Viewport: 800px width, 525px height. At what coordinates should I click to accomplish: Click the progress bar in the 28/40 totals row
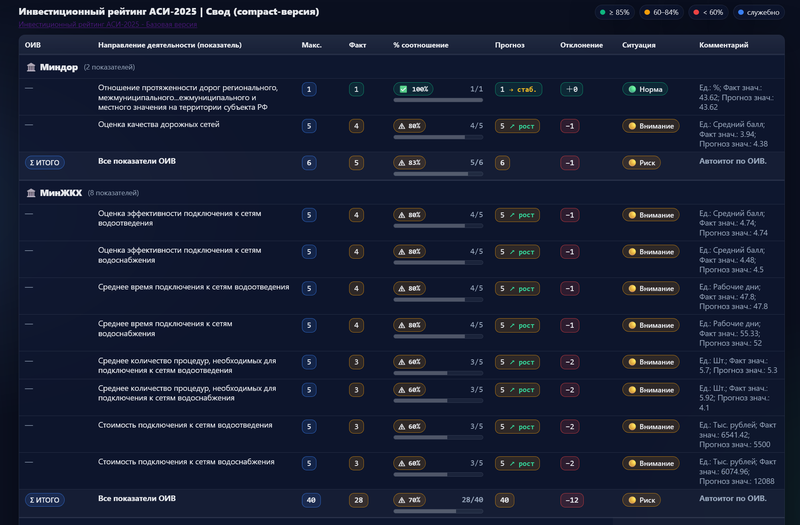pos(438,511)
